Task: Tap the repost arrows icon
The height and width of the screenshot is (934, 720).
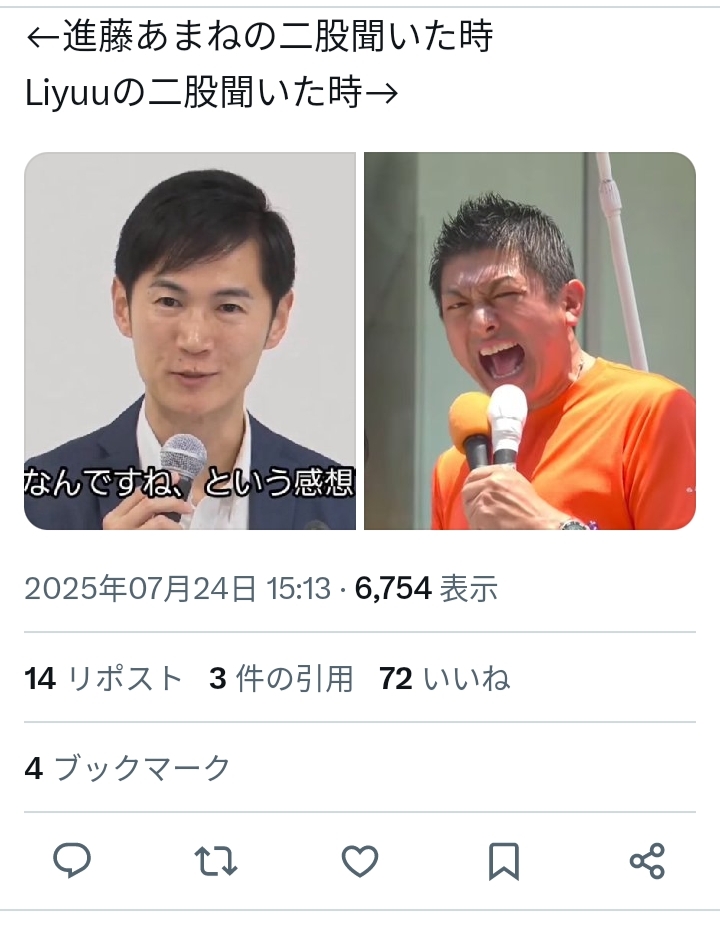Action: point(216,861)
